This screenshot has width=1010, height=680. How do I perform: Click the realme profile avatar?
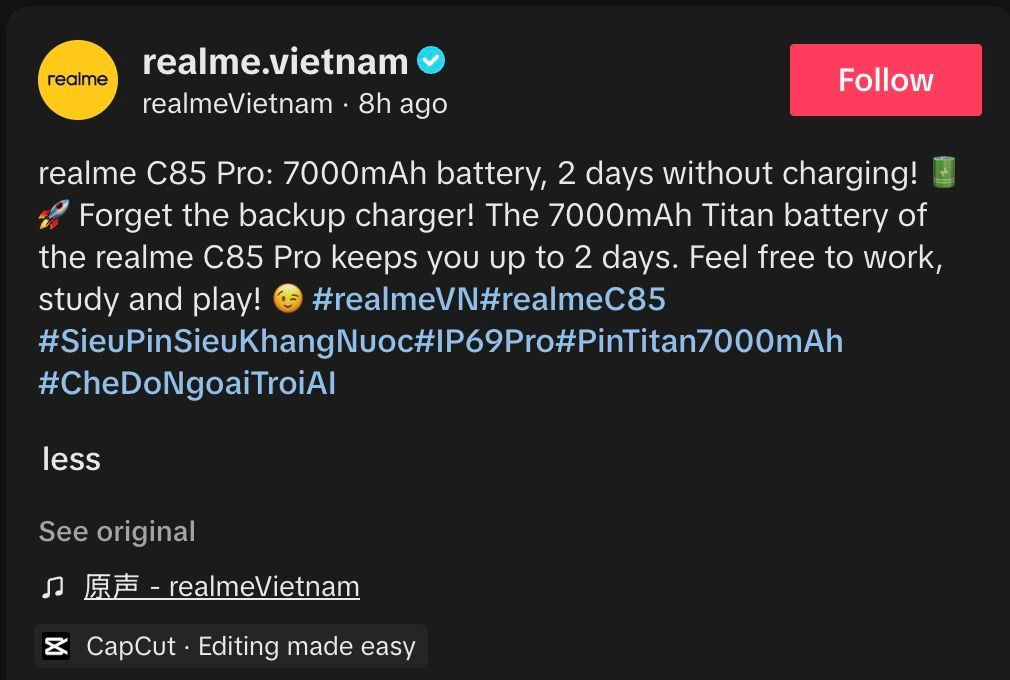pos(77,79)
